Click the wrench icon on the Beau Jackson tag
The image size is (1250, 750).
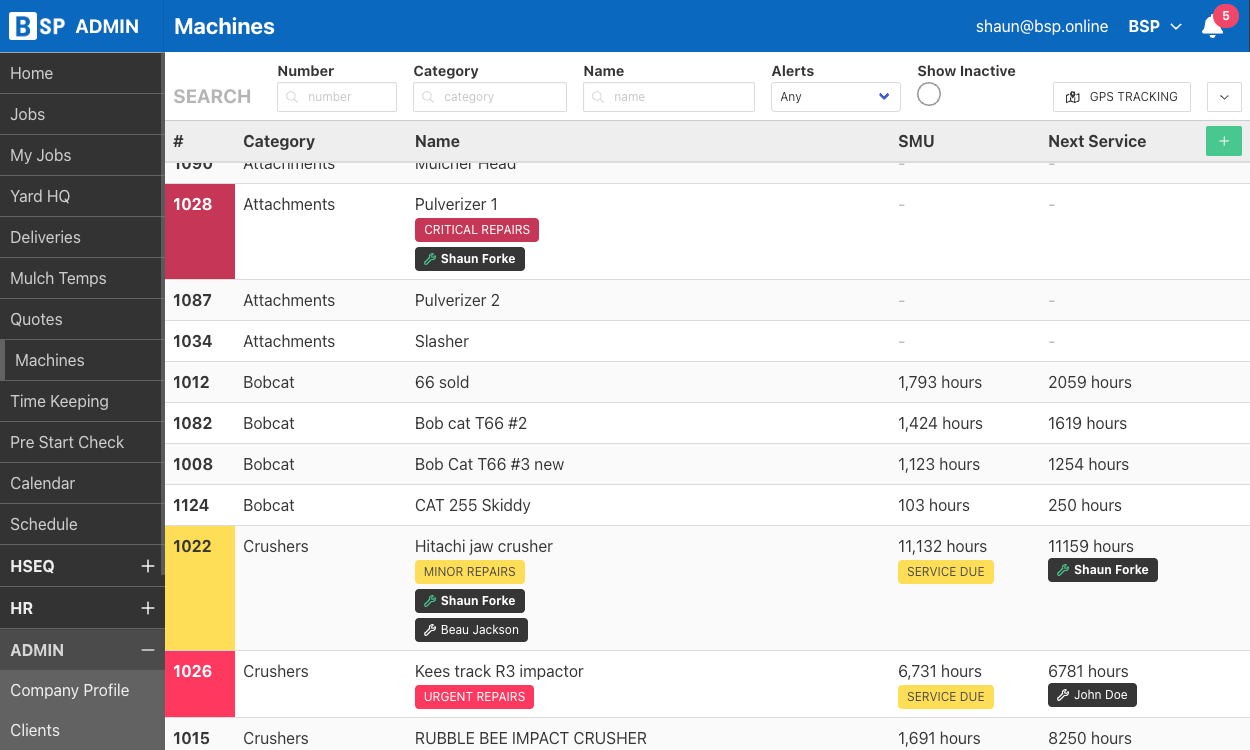[x=430, y=630]
